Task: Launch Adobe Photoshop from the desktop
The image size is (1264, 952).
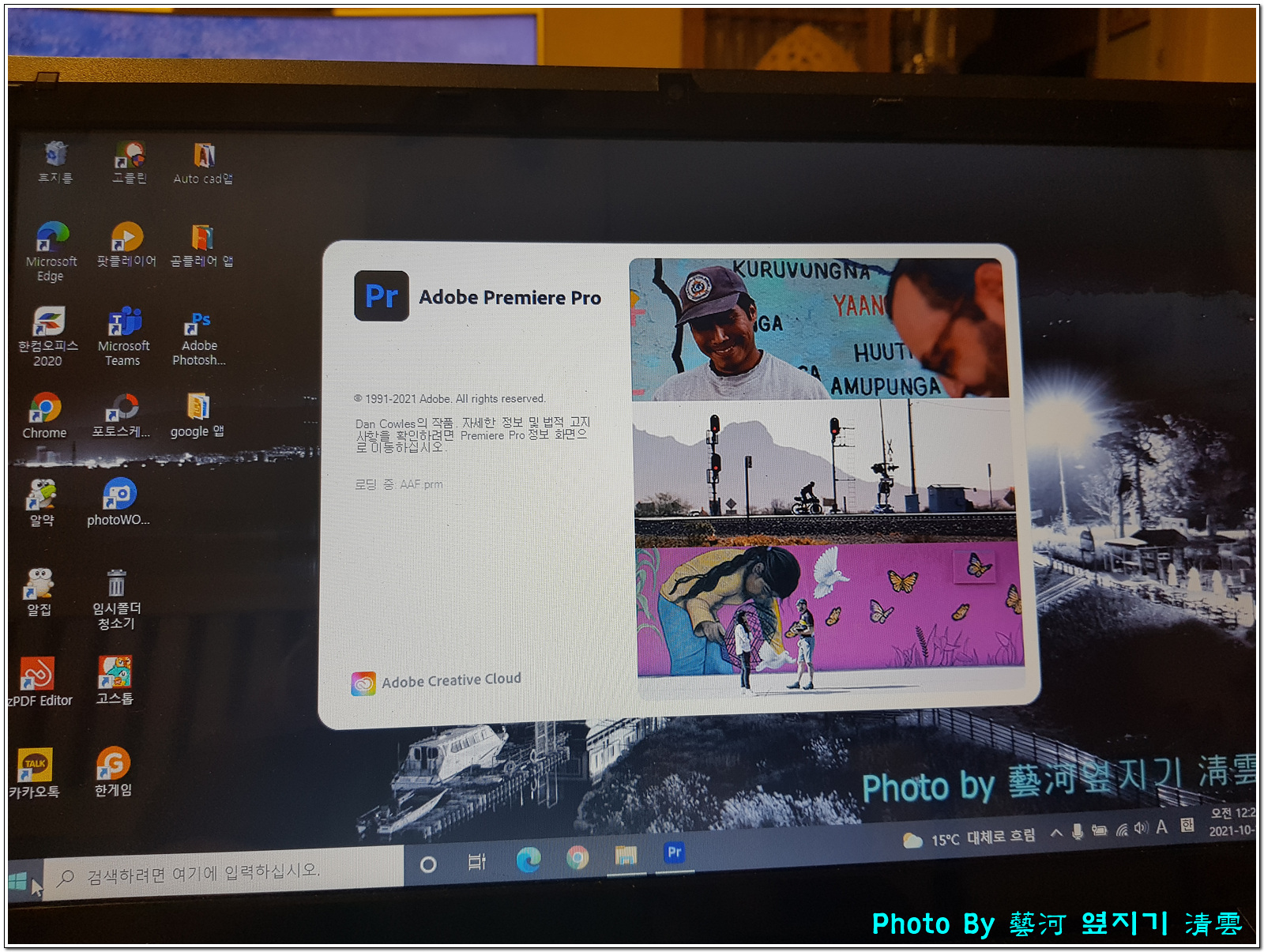Action: (199, 338)
